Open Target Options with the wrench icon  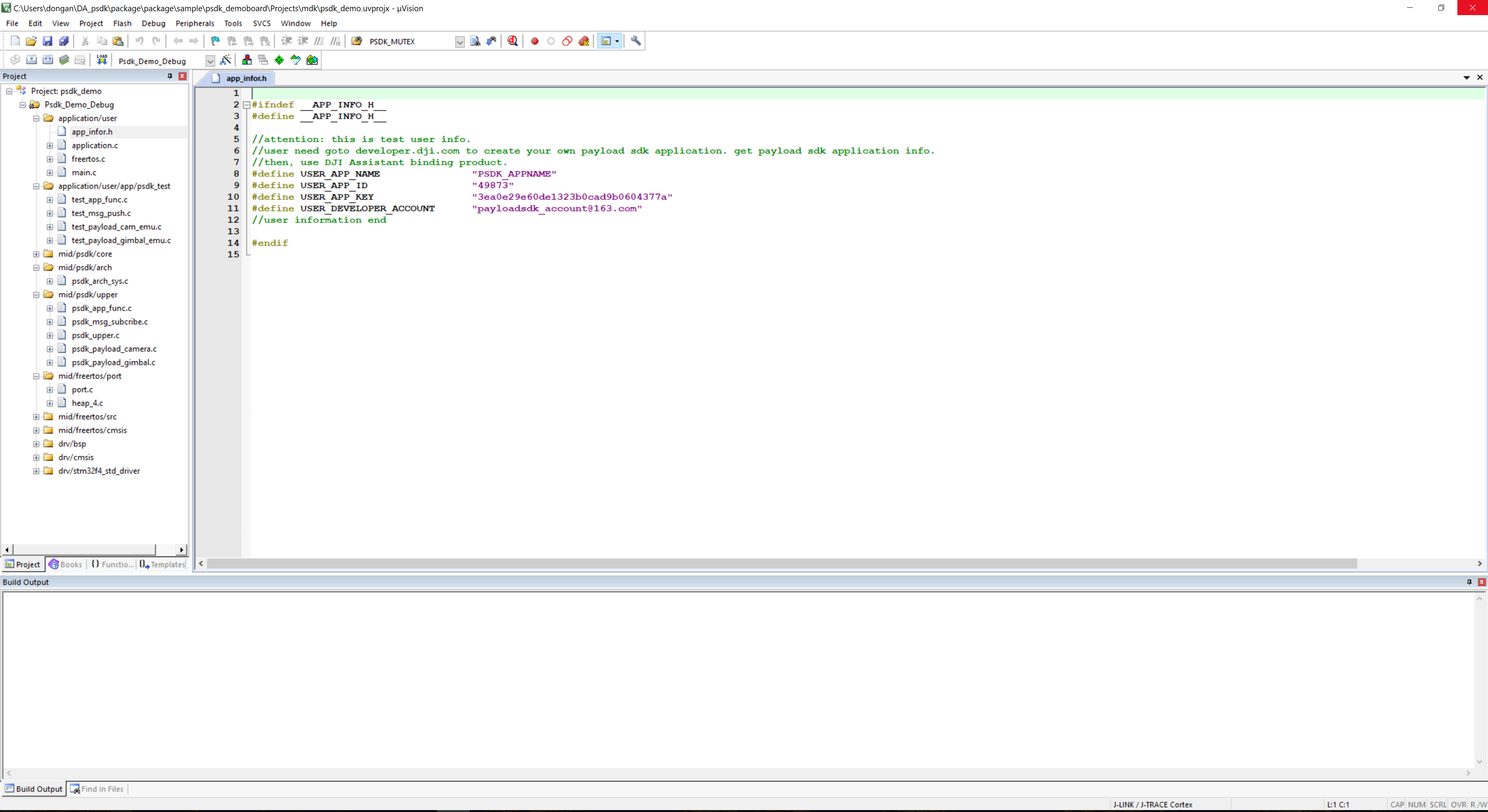[635, 41]
